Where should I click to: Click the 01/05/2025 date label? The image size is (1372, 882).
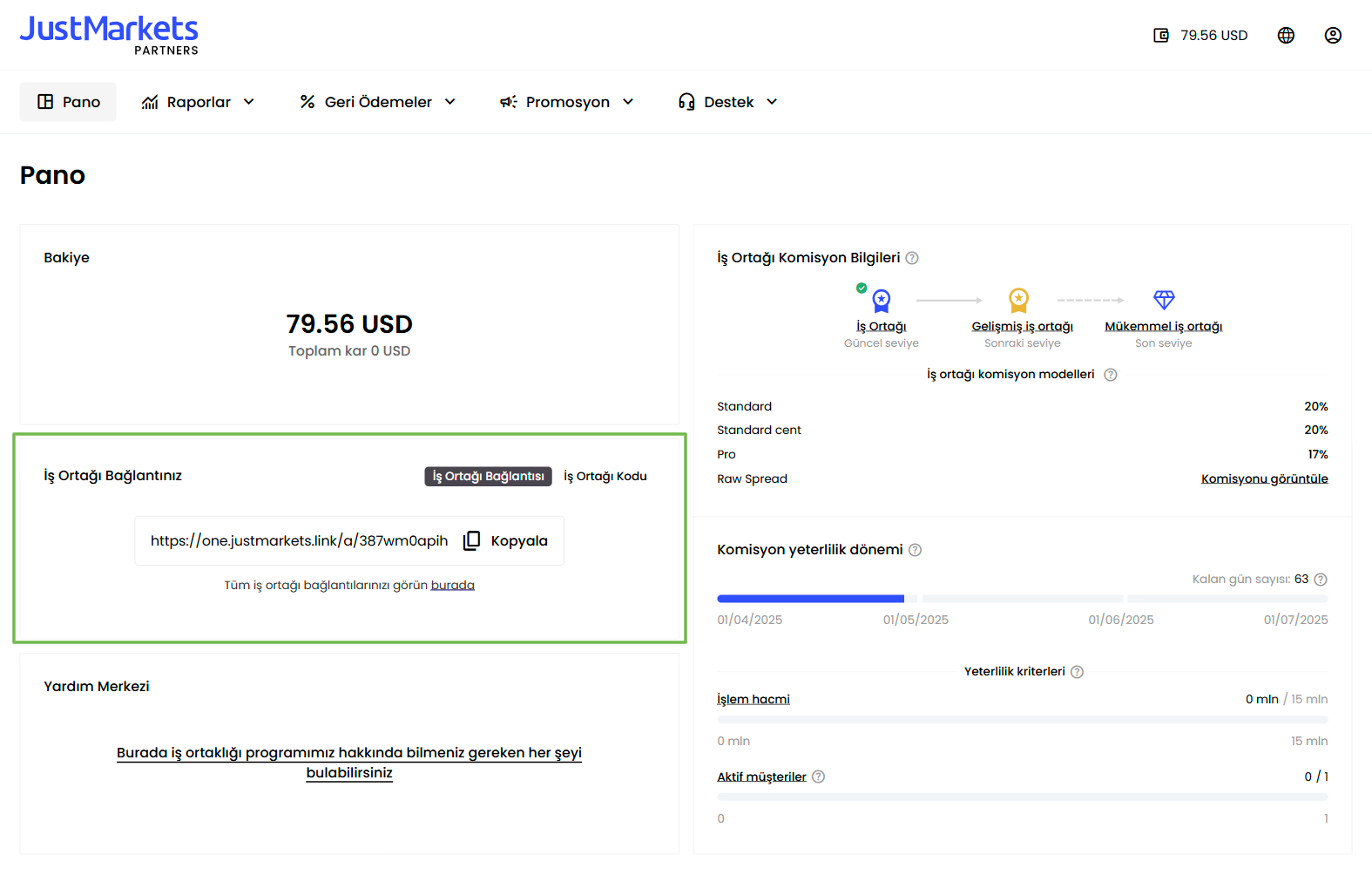916,621
